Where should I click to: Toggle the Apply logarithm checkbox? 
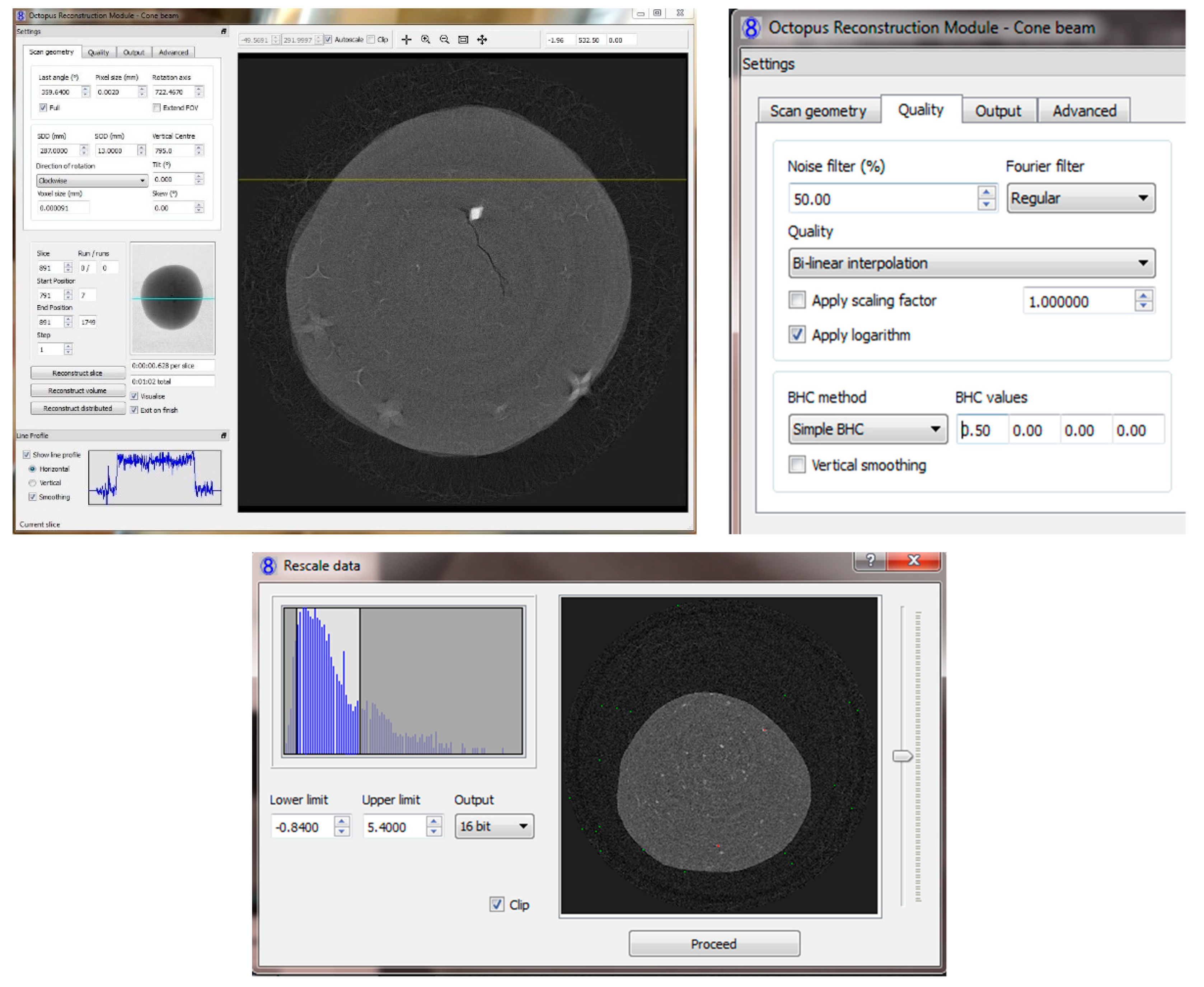(x=797, y=334)
